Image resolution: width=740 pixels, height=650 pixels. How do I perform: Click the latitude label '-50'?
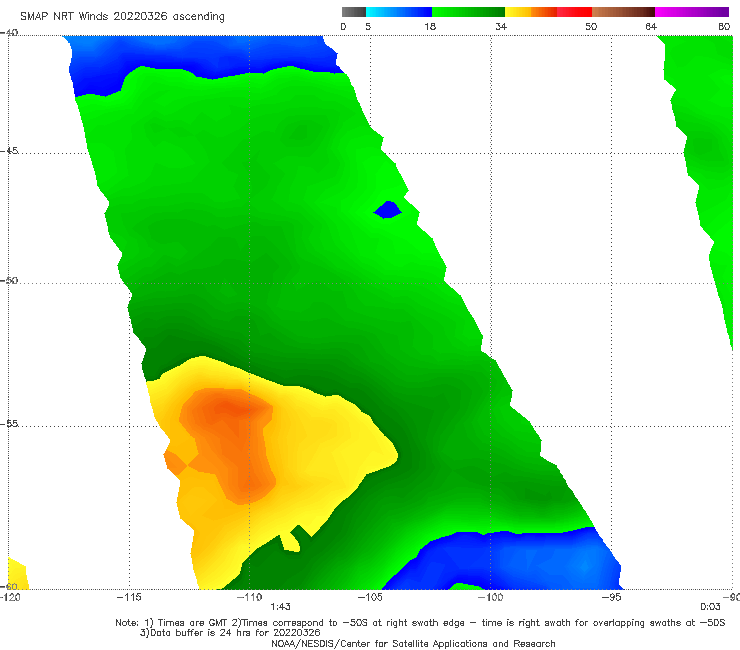click(9, 280)
